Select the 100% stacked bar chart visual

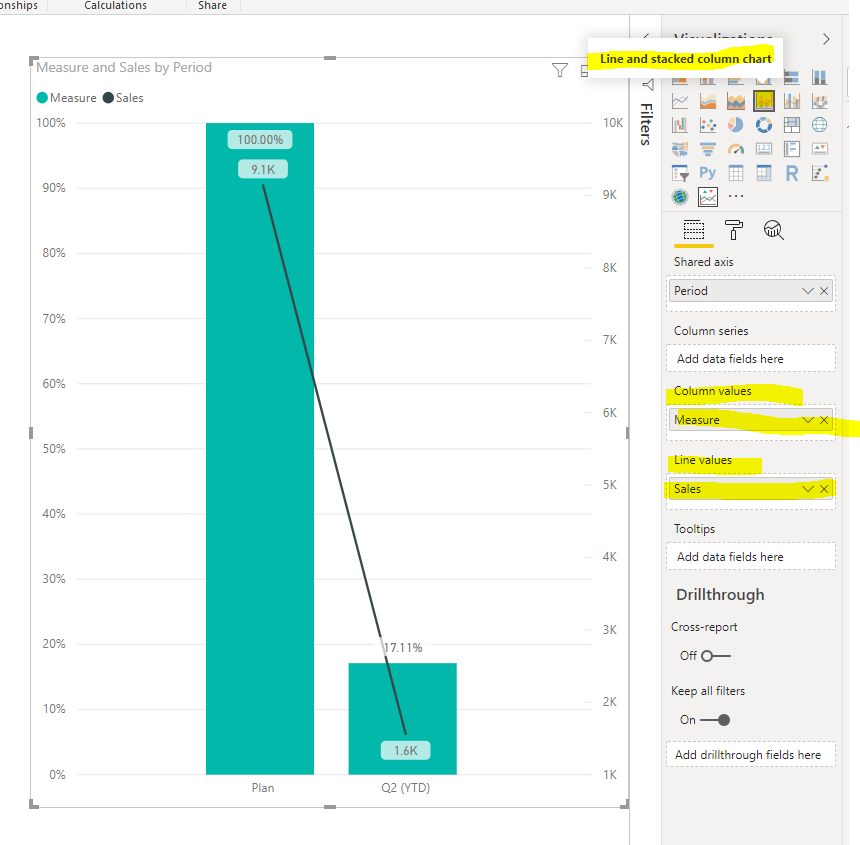pos(791,77)
